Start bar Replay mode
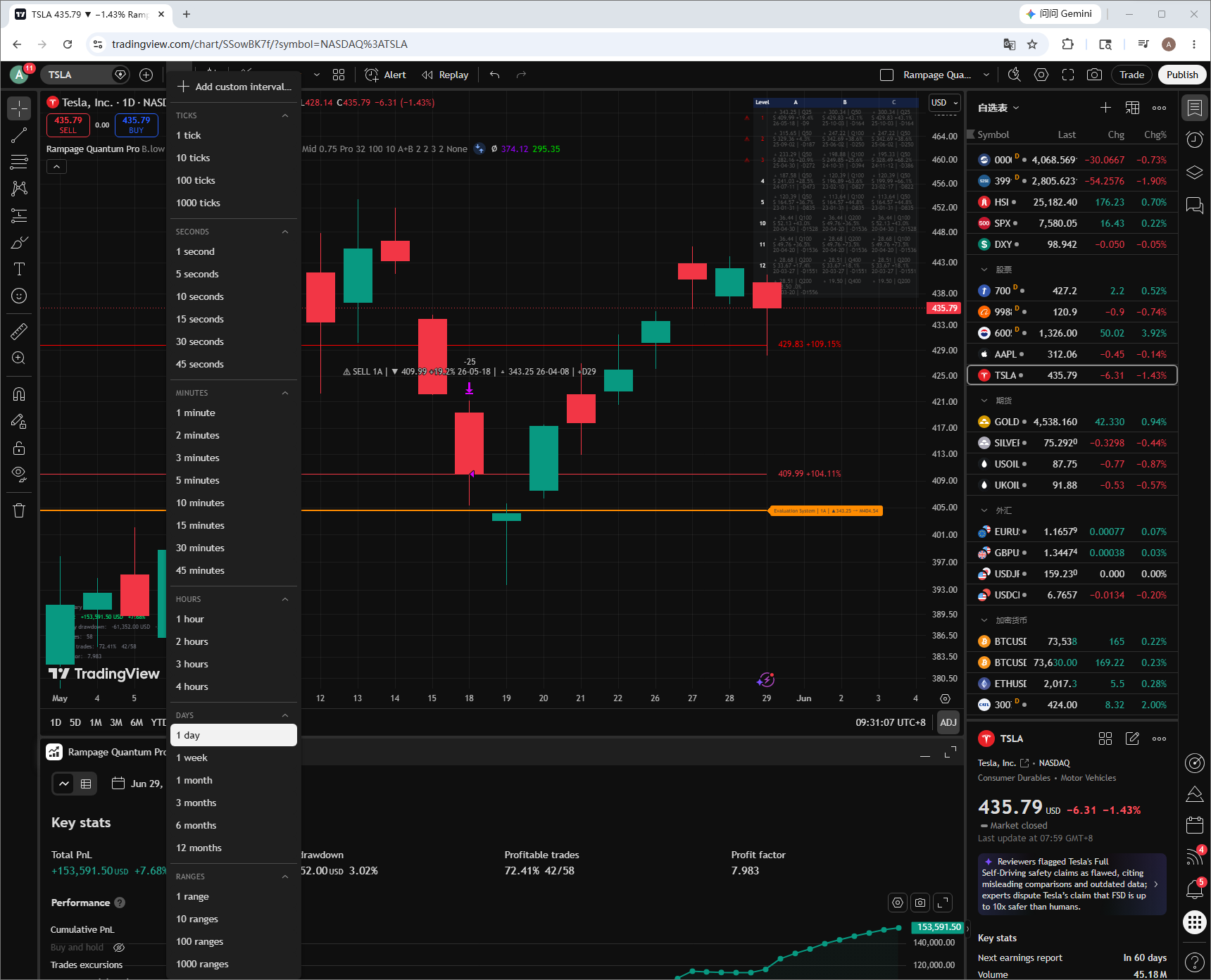Screen dimensions: 1211x980 445,75
